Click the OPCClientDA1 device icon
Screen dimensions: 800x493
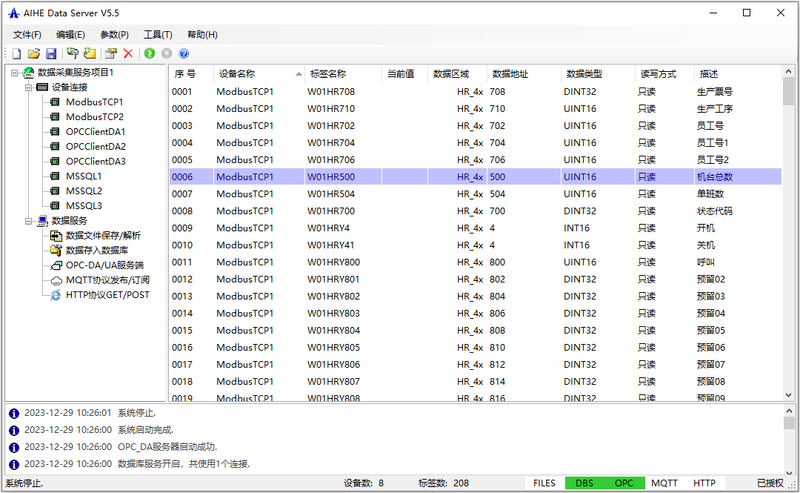click(55, 132)
